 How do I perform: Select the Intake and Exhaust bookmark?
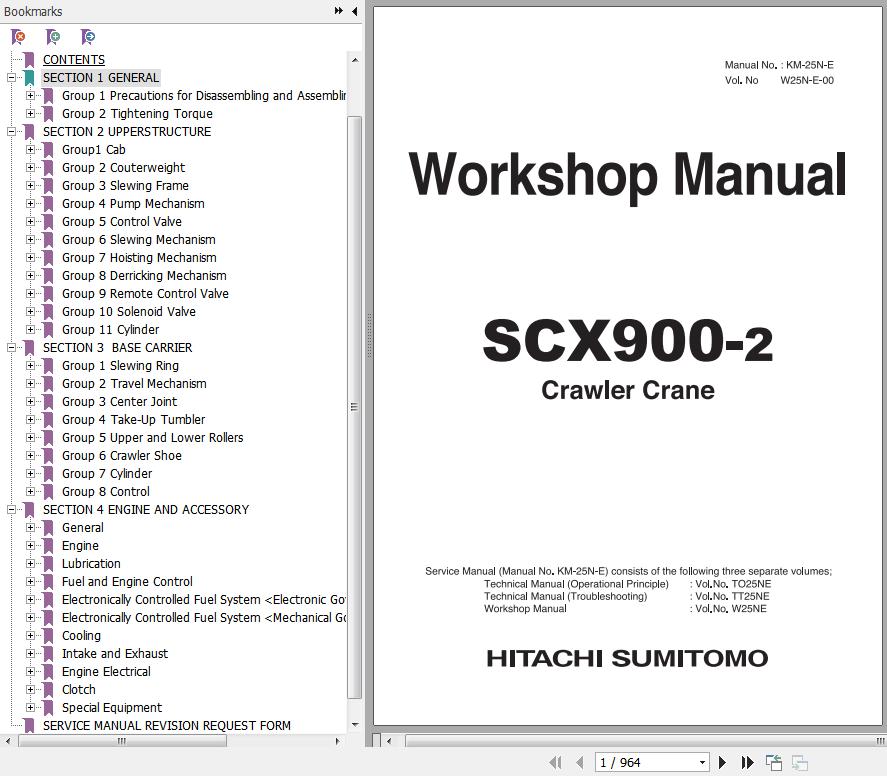[114, 654]
